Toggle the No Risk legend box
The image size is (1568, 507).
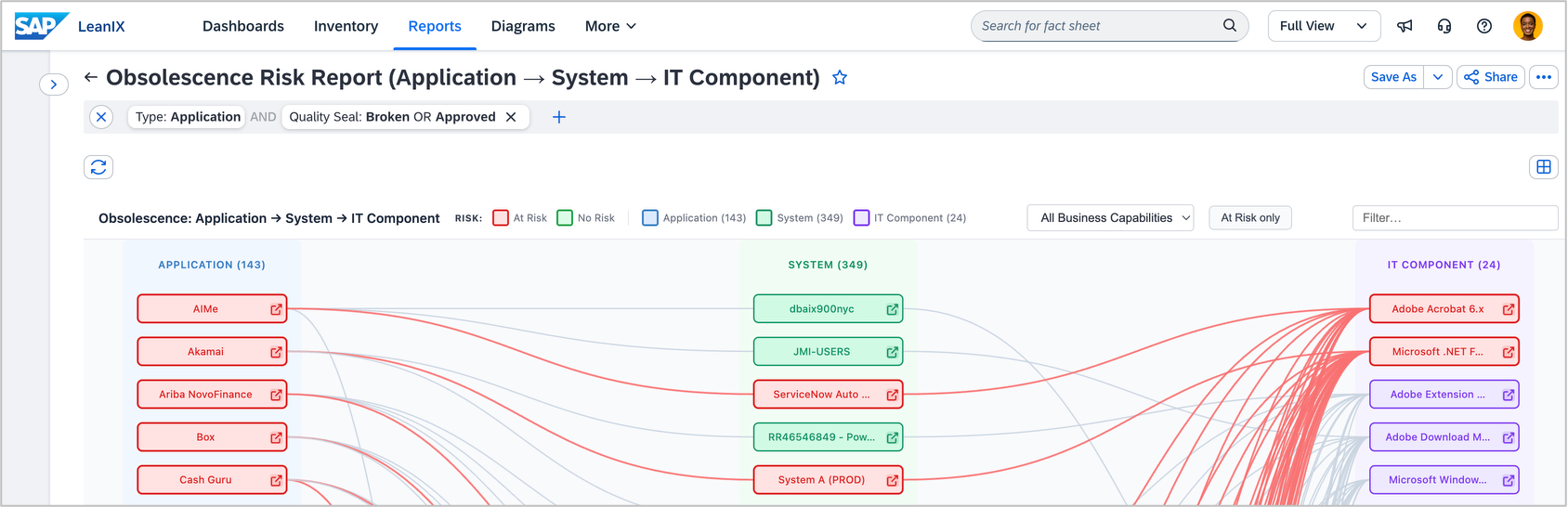point(565,217)
